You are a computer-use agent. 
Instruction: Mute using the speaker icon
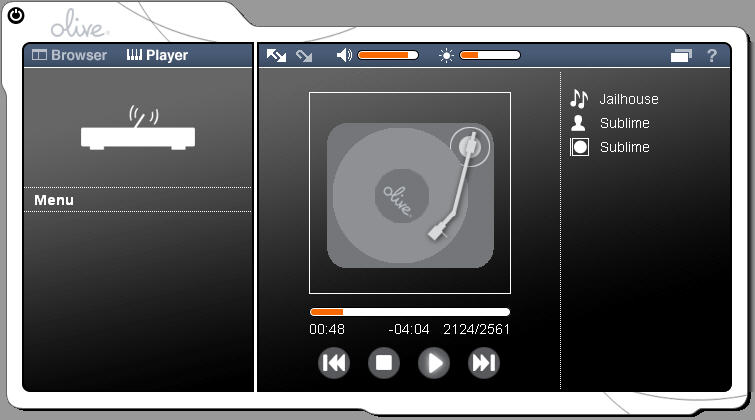coord(344,55)
